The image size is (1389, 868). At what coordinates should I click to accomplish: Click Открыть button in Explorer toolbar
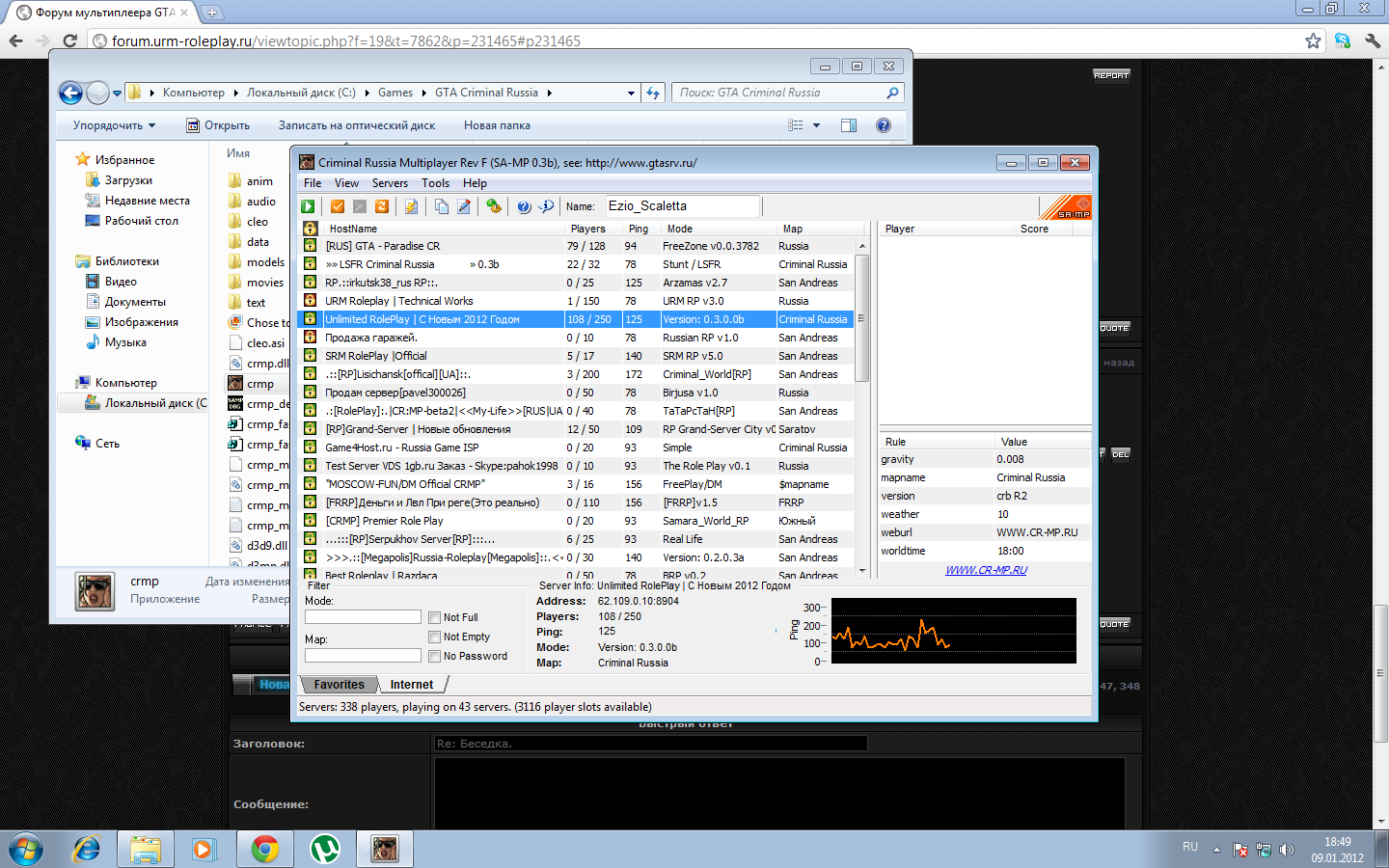click(218, 125)
